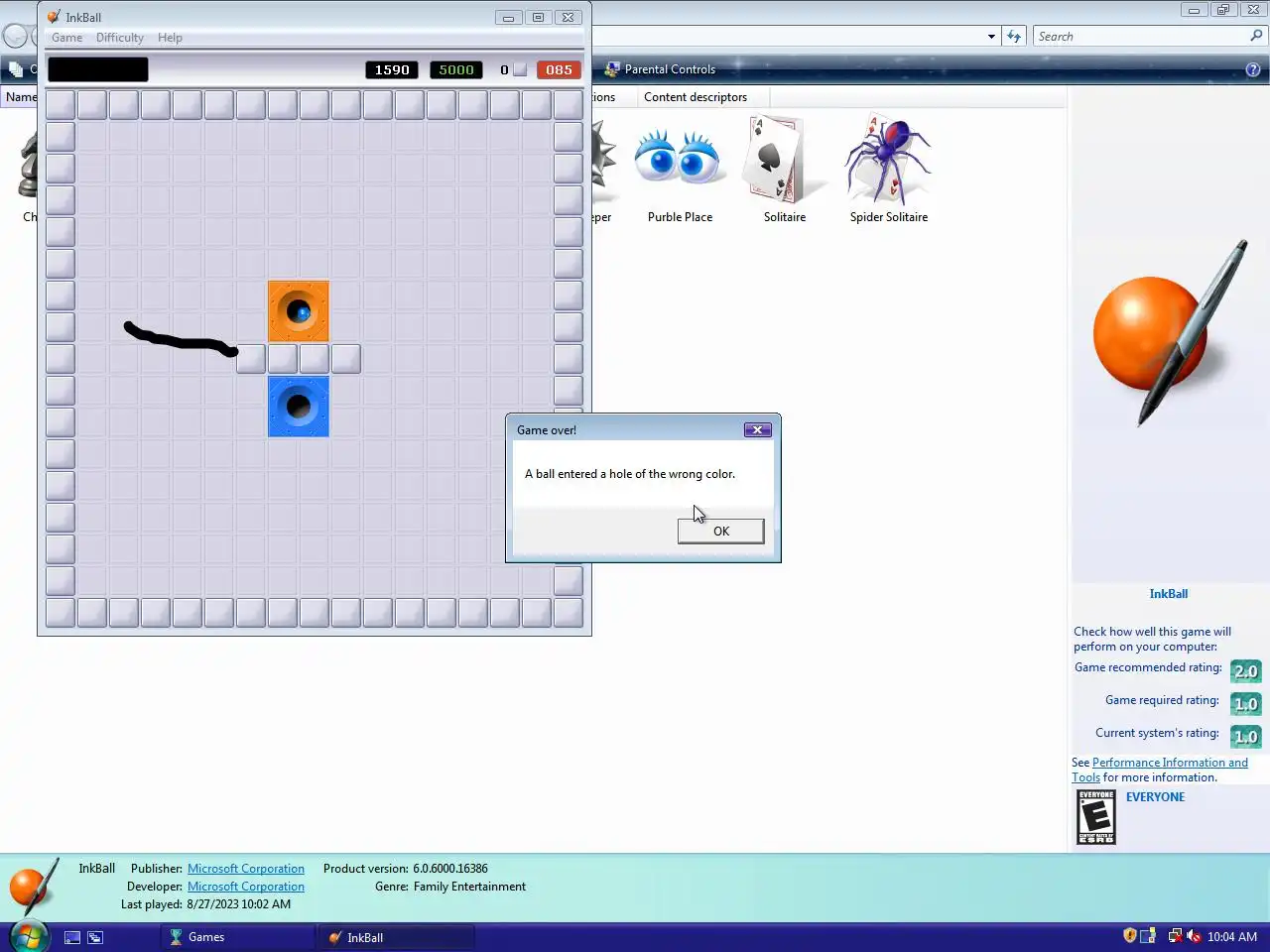Click the Name column header
The width and height of the screenshot is (1270, 952).
point(20,97)
